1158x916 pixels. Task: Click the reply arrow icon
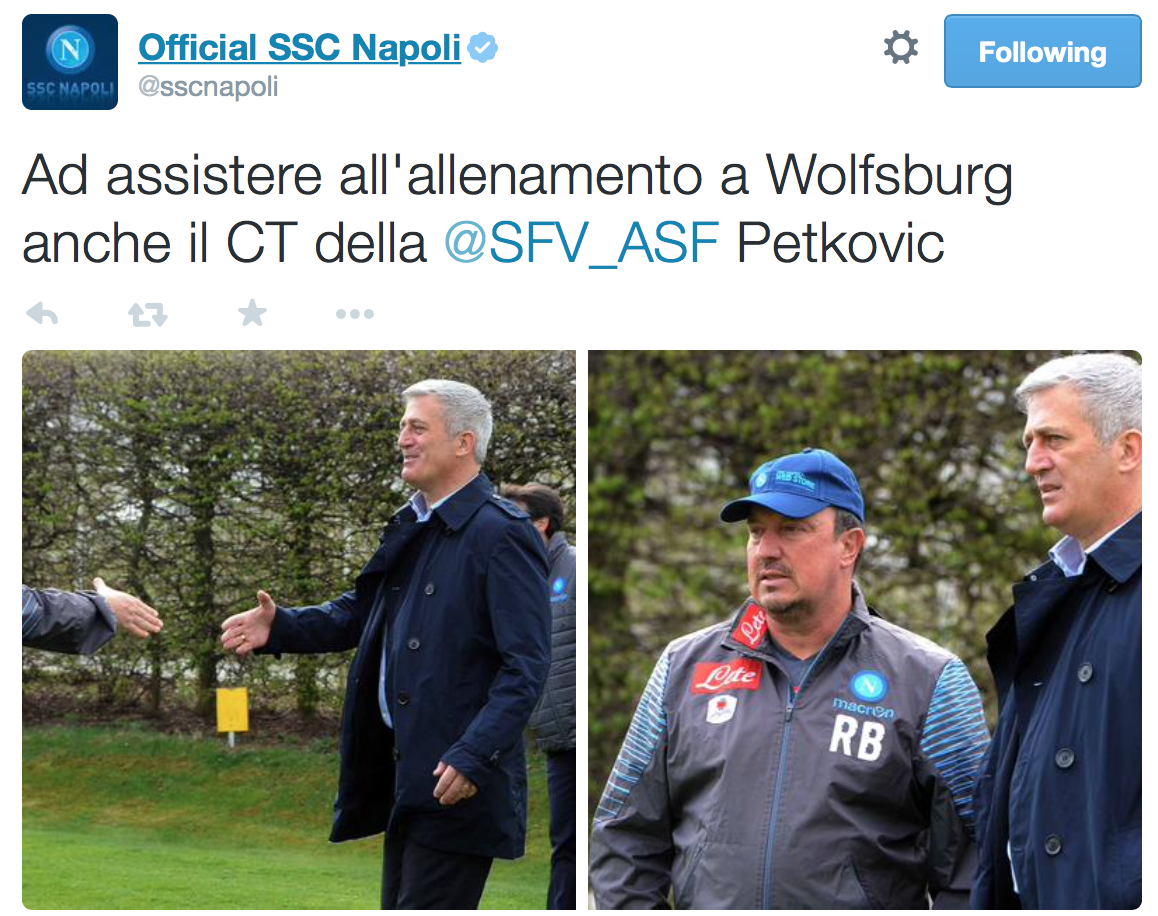click(x=42, y=314)
